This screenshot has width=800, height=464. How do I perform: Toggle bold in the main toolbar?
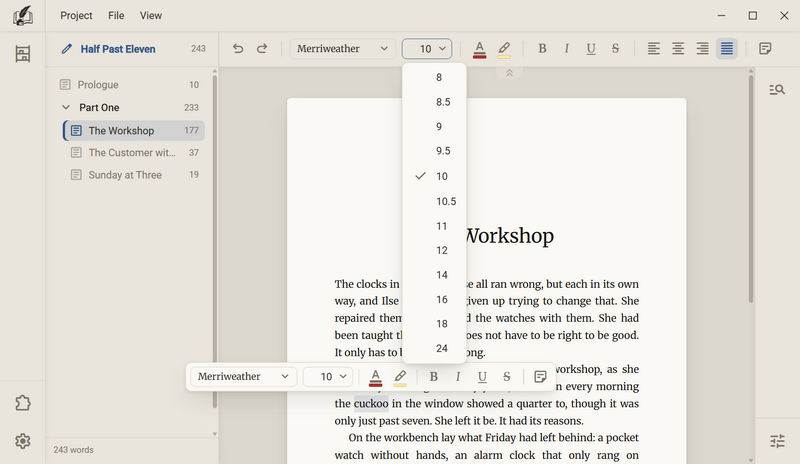click(542, 48)
